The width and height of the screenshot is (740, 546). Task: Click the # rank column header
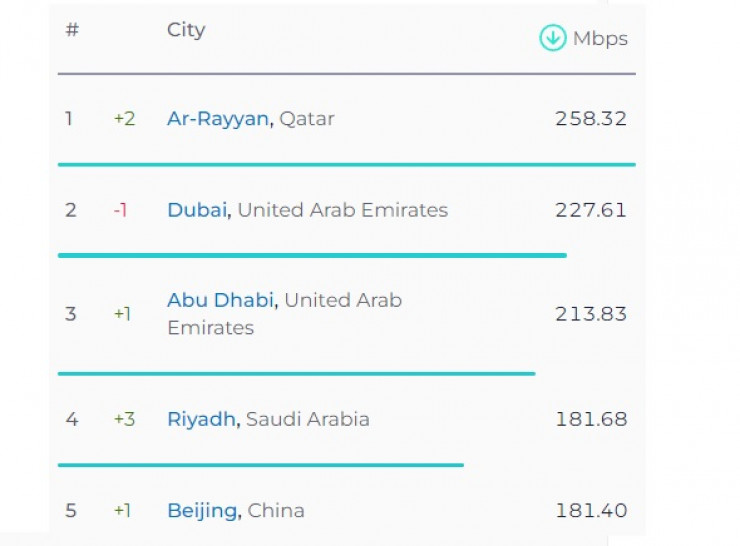[x=72, y=30]
